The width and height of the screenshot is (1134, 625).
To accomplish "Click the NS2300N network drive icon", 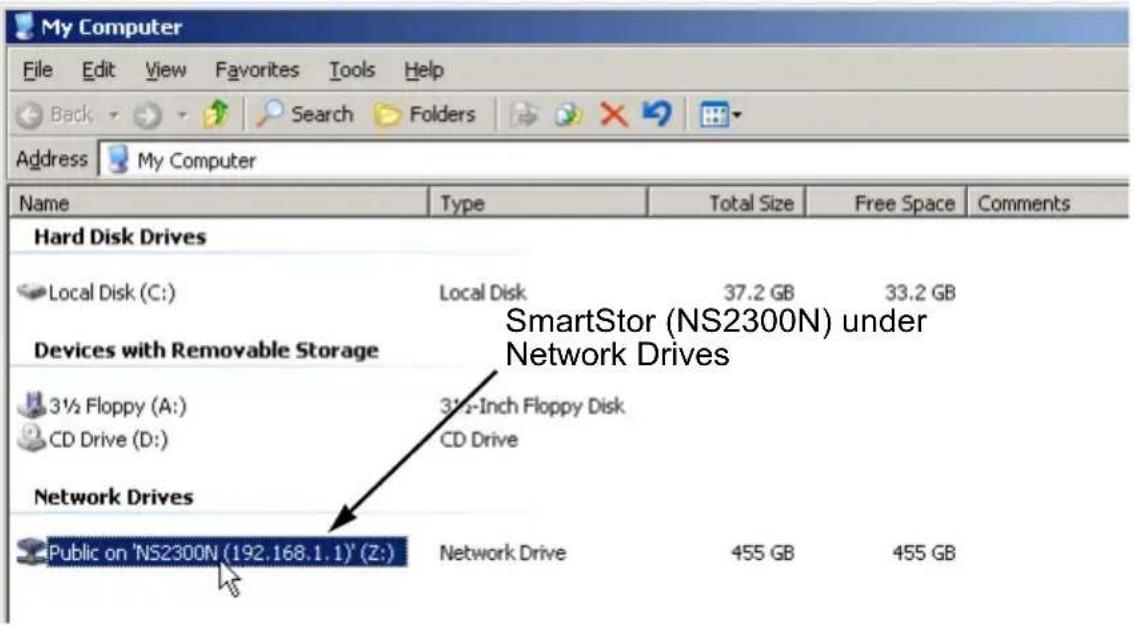I will coord(31,552).
